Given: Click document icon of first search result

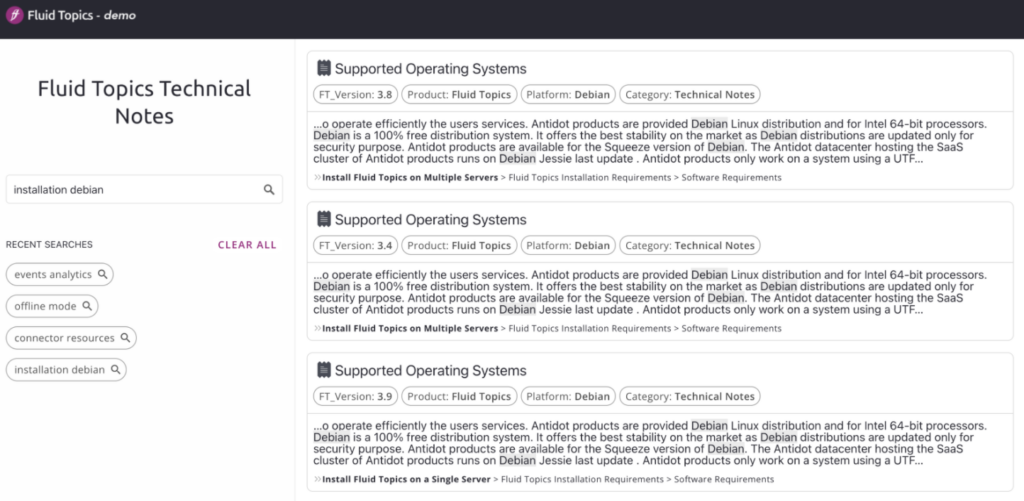Looking at the screenshot, I should 324,68.
